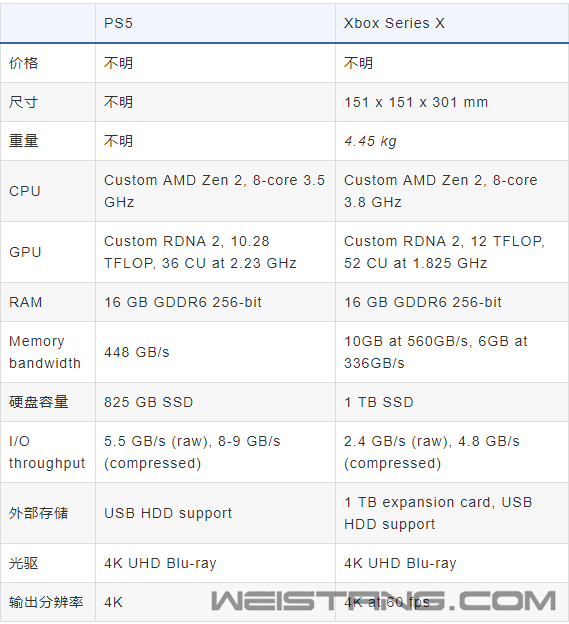Click the italic 4.45 kg cell
The height and width of the screenshot is (624, 569).
pyautogui.click(x=370, y=141)
